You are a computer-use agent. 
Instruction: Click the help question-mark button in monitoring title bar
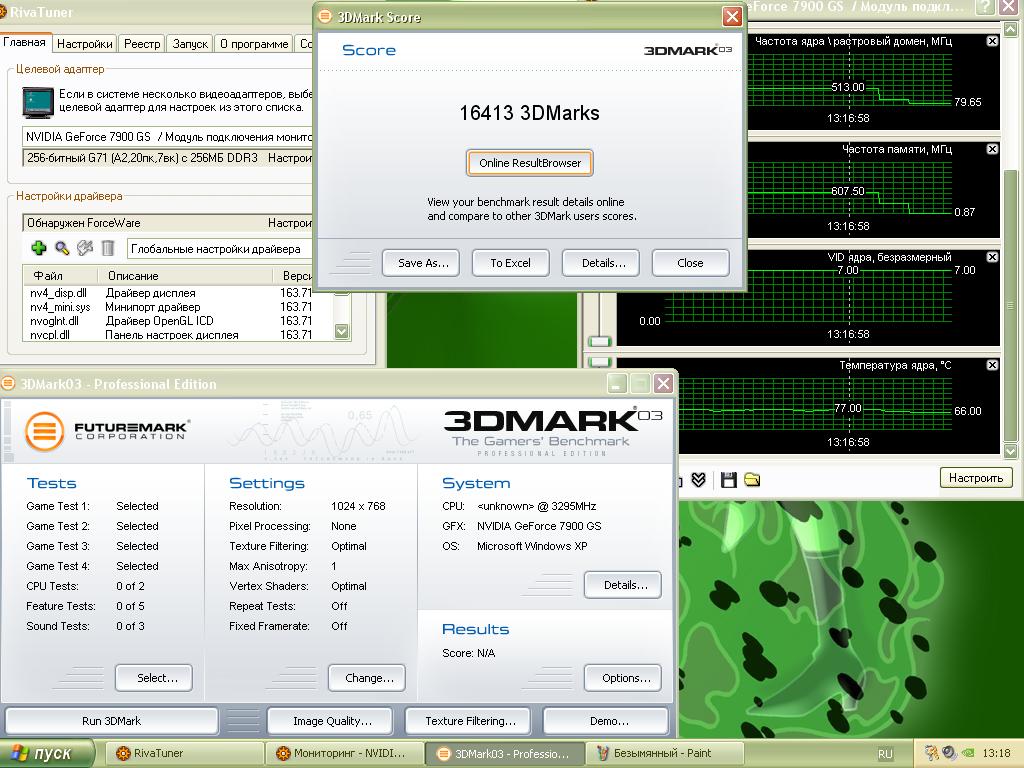point(985,7)
